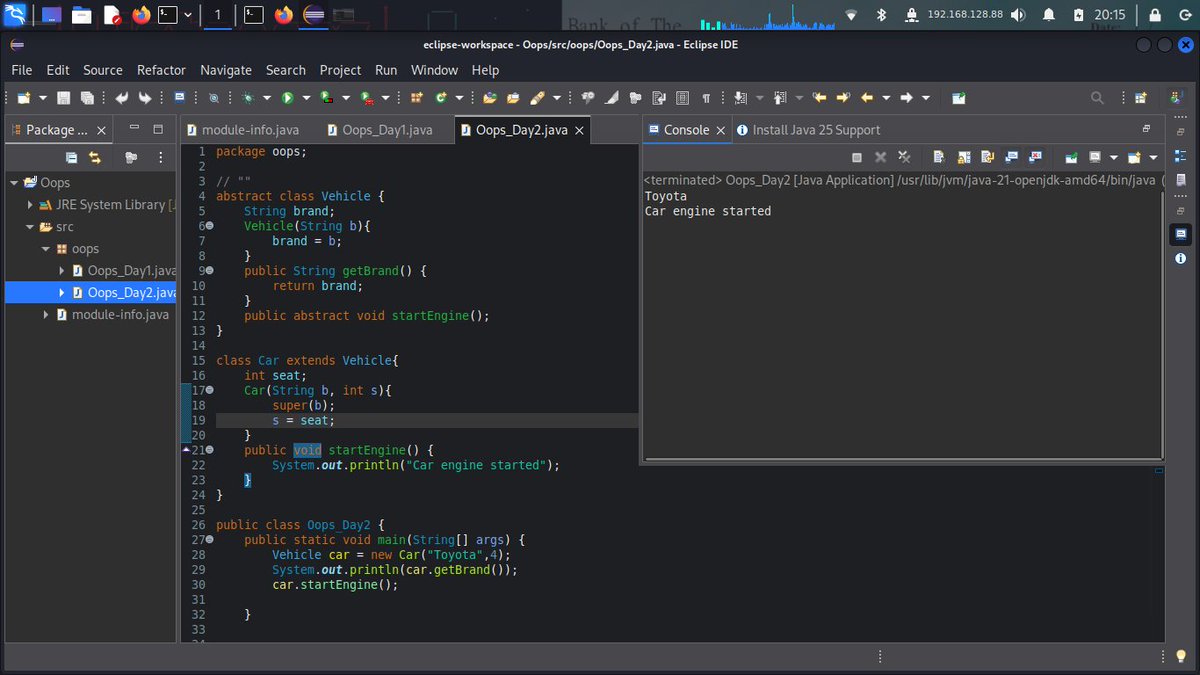Open search with the magnifier icon

click(1097, 97)
